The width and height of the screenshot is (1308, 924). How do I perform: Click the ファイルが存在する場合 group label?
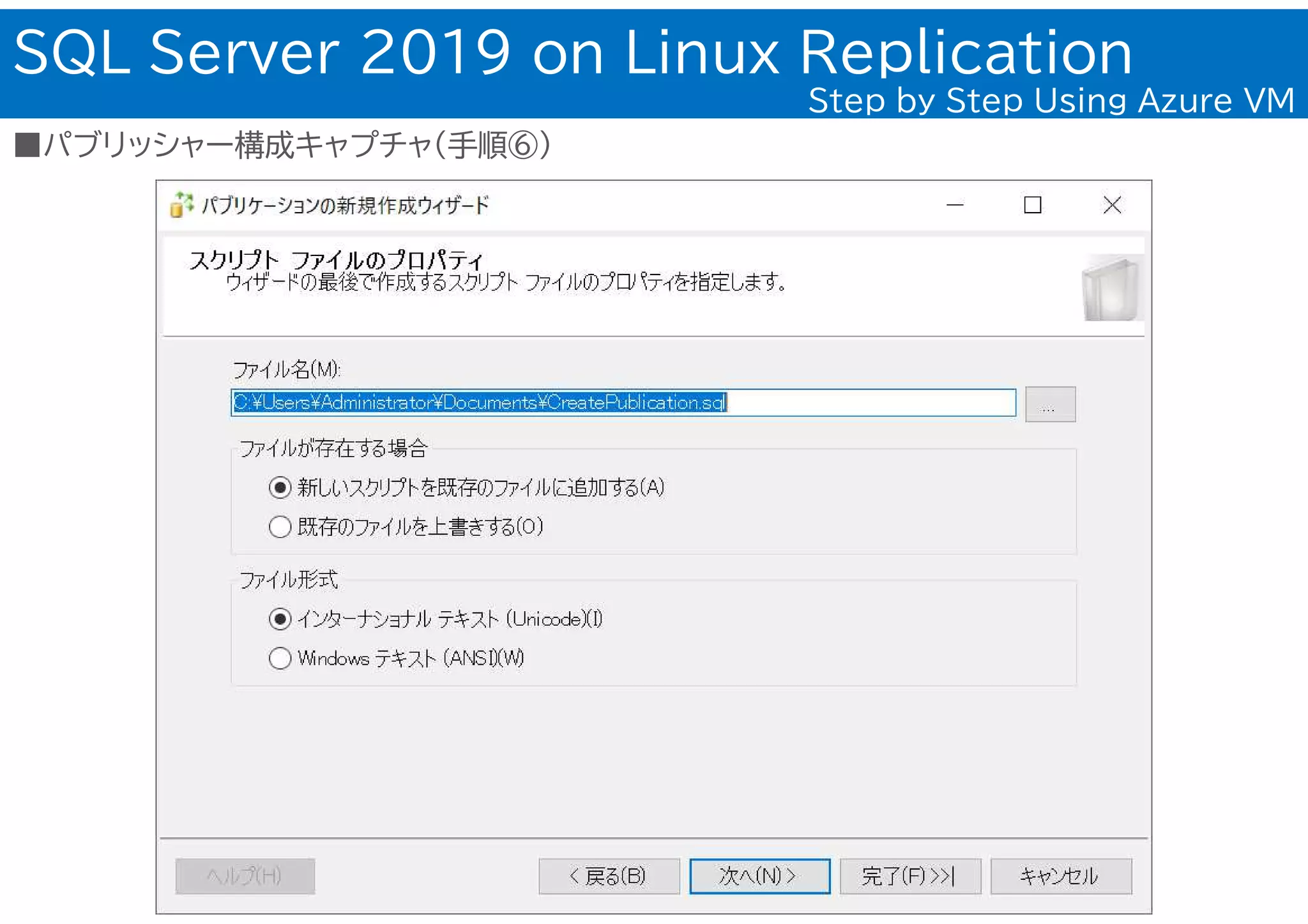pyautogui.click(x=333, y=448)
